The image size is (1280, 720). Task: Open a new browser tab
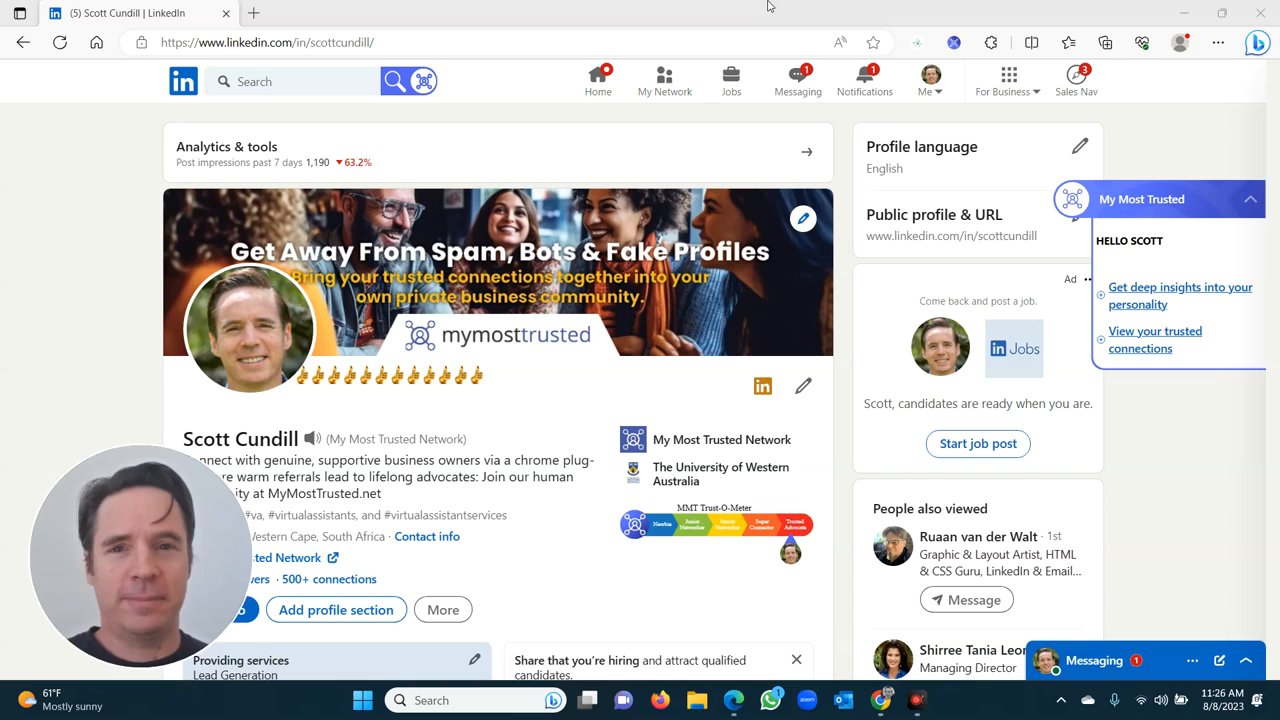tap(254, 13)
